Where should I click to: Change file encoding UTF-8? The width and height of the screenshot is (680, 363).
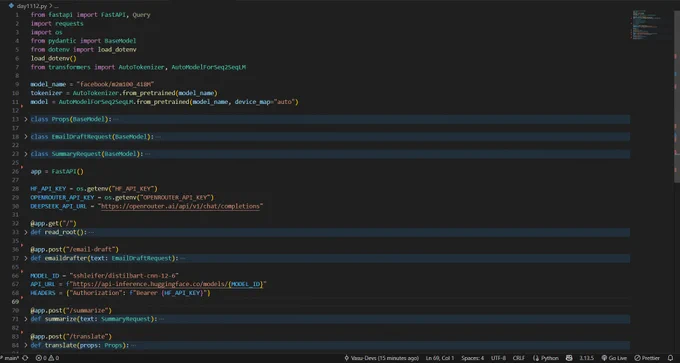pyautogui.click(x=498, y=358)
